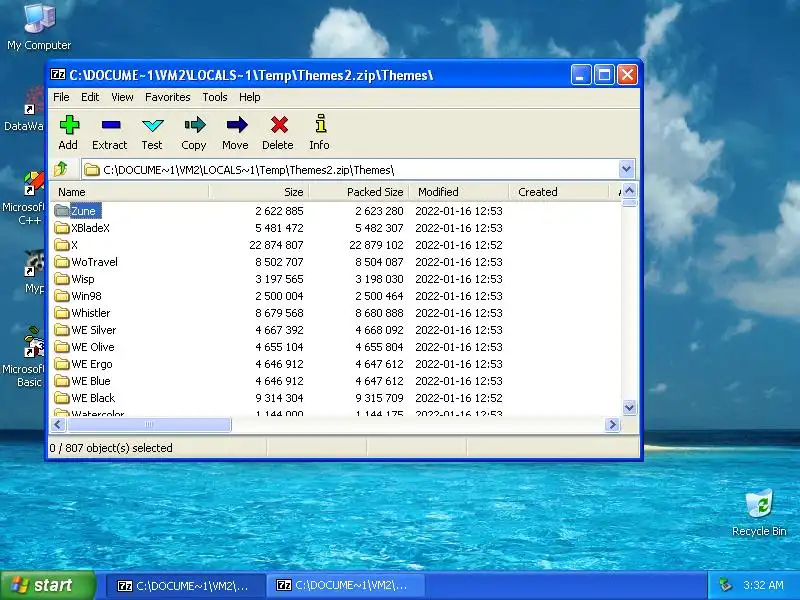Viewport: 800px width, 600px height.
Task: Click the Windows start button
Action: pyautogui.click(x=47, y=585)
